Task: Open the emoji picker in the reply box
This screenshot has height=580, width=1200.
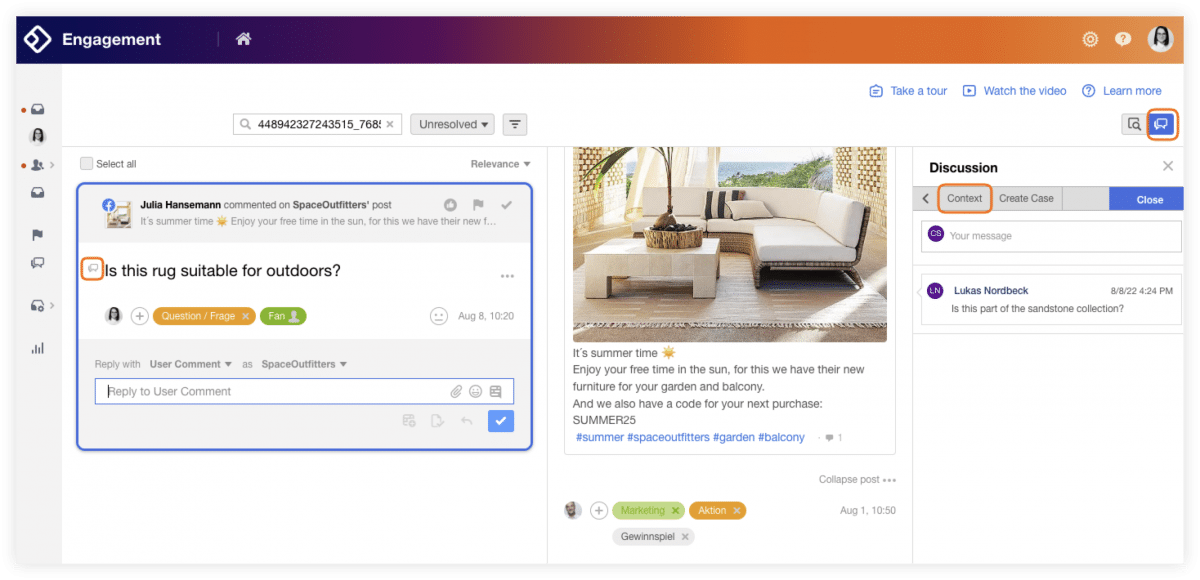Action: [476, 391]
